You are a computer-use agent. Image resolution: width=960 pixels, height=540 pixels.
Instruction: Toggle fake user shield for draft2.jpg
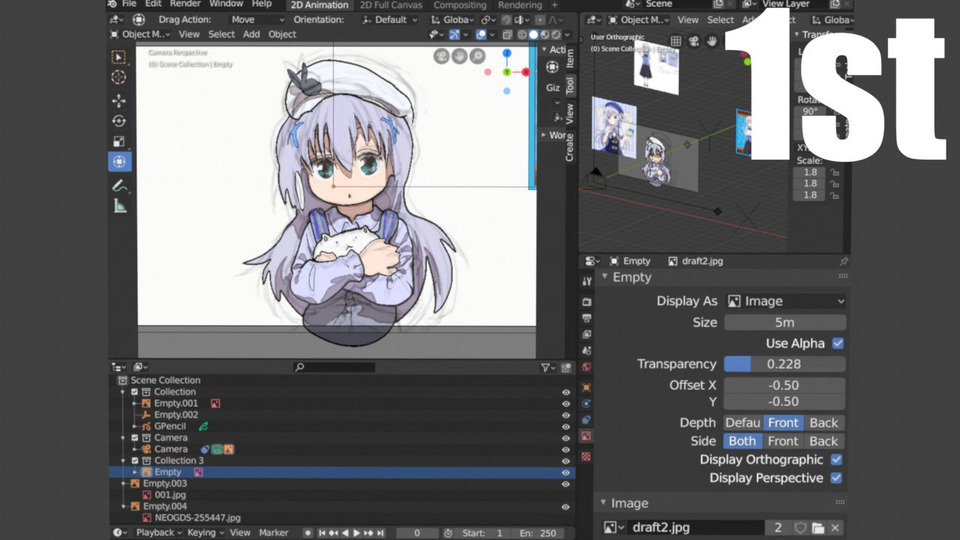point(800,527)
